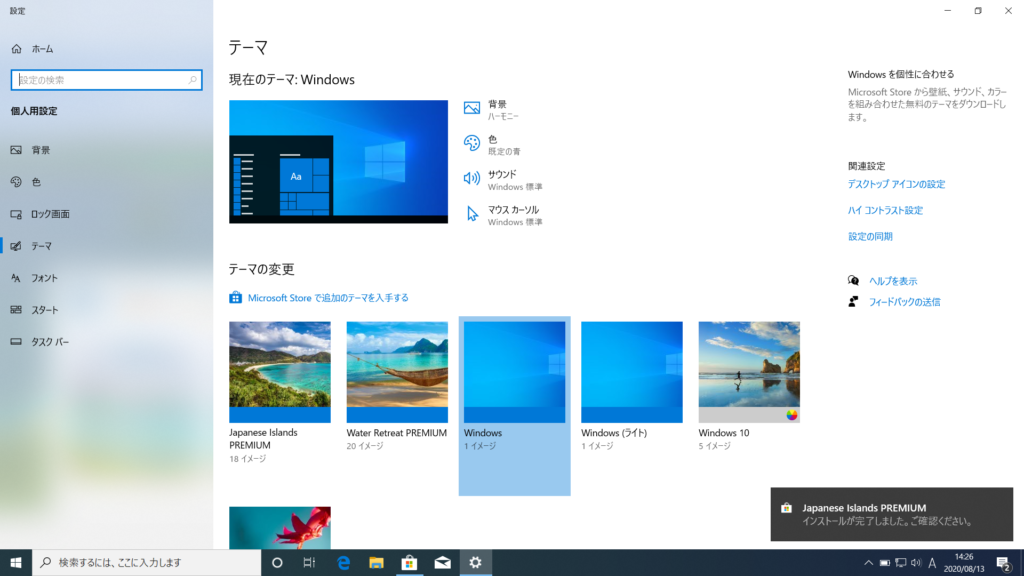The image size is (1024, 576).
Task: Select the Windows (ライト) theme thumbnail
Action: [x=632, y=372]
